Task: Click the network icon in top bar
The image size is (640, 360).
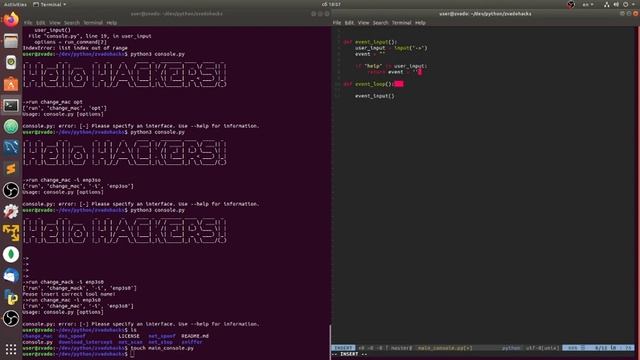Action: [x=607, y=4]
